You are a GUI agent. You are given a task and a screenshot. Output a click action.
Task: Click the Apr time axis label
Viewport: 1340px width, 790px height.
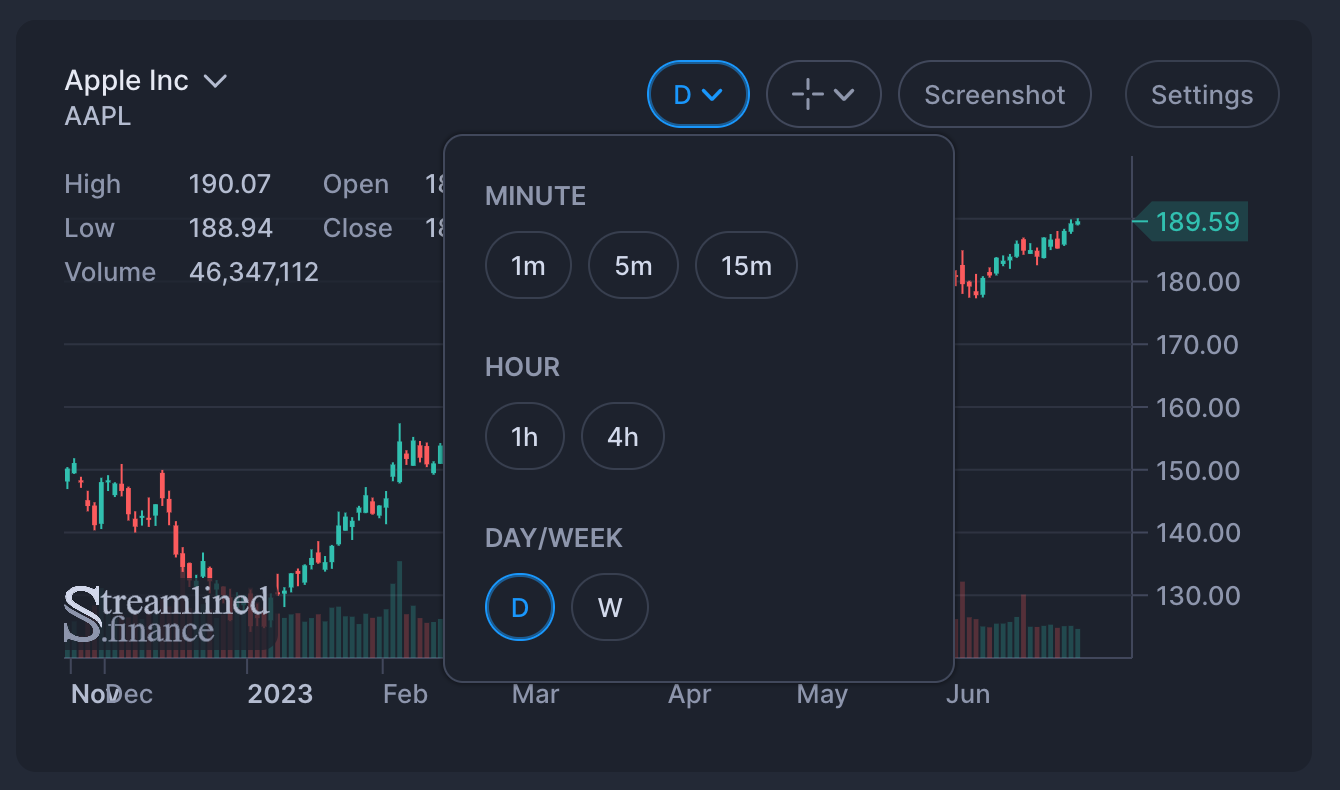[690, 694]
